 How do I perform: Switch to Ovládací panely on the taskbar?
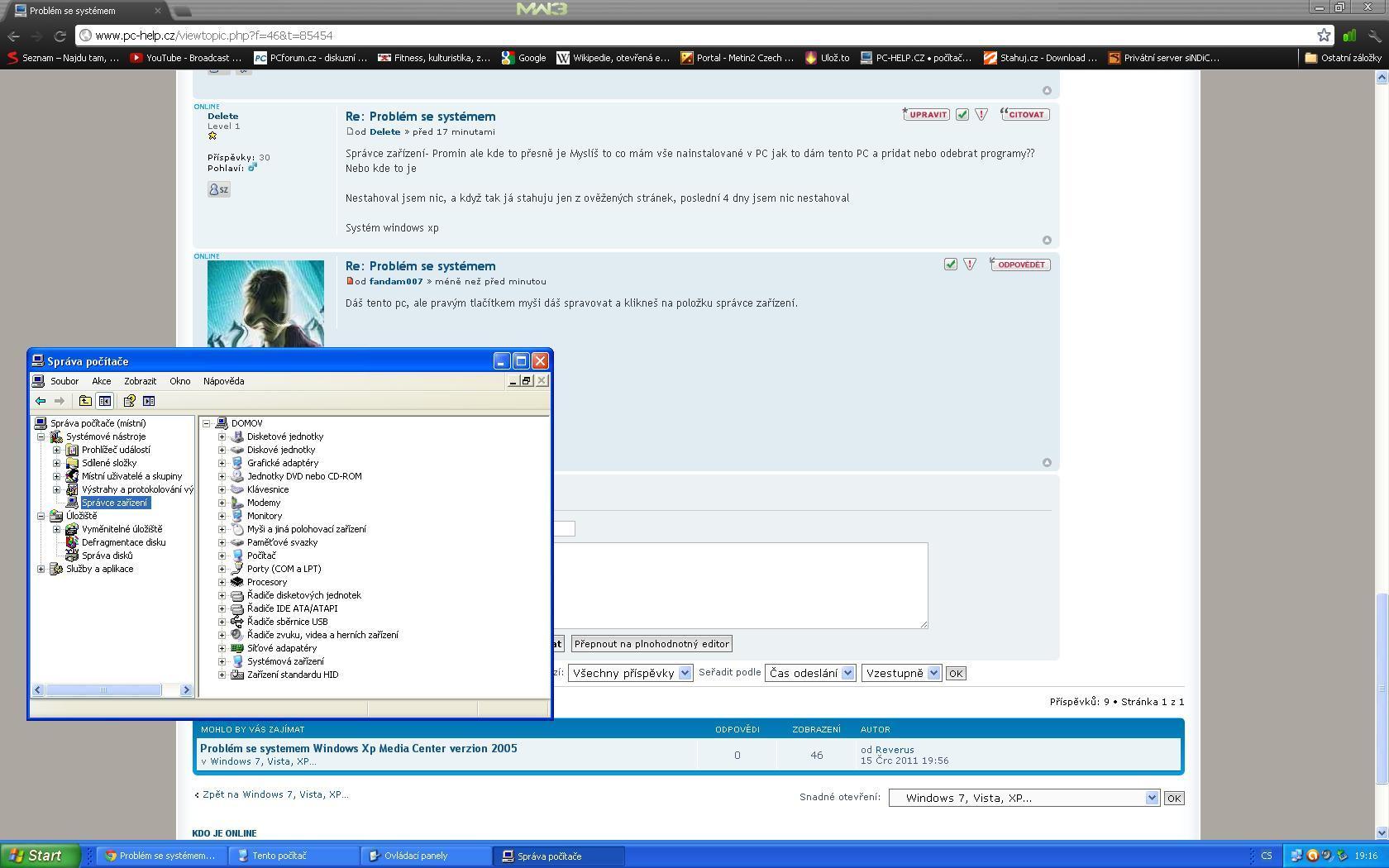pos(426,856)
